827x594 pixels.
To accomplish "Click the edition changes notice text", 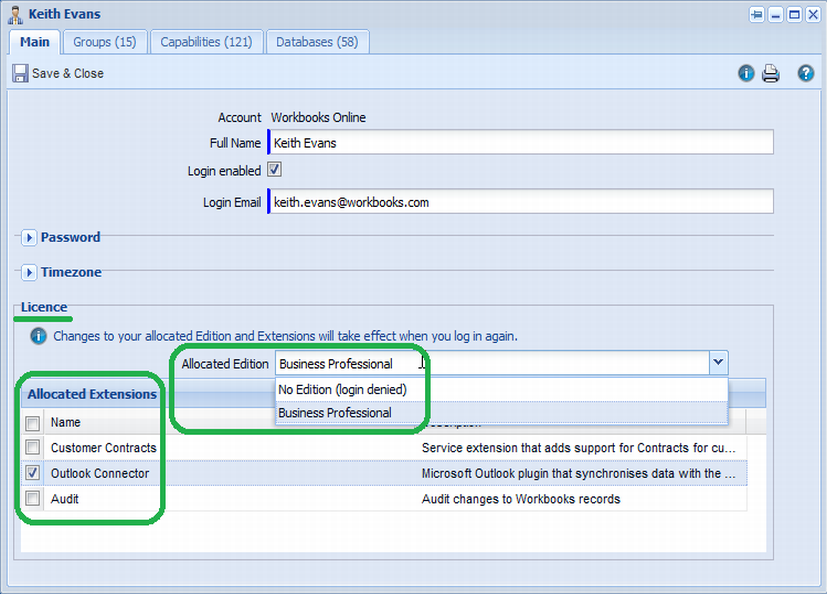I will (285, 336).
